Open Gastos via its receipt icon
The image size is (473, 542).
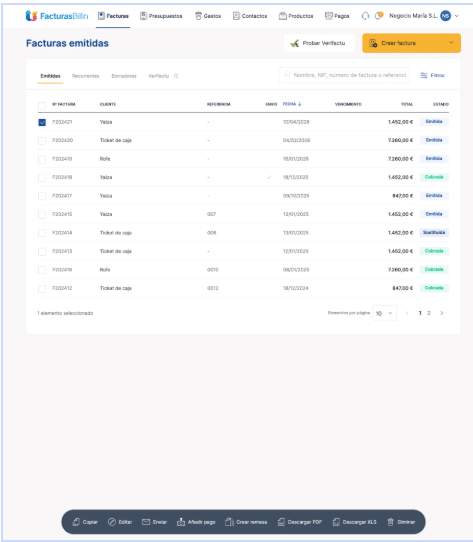198,16
